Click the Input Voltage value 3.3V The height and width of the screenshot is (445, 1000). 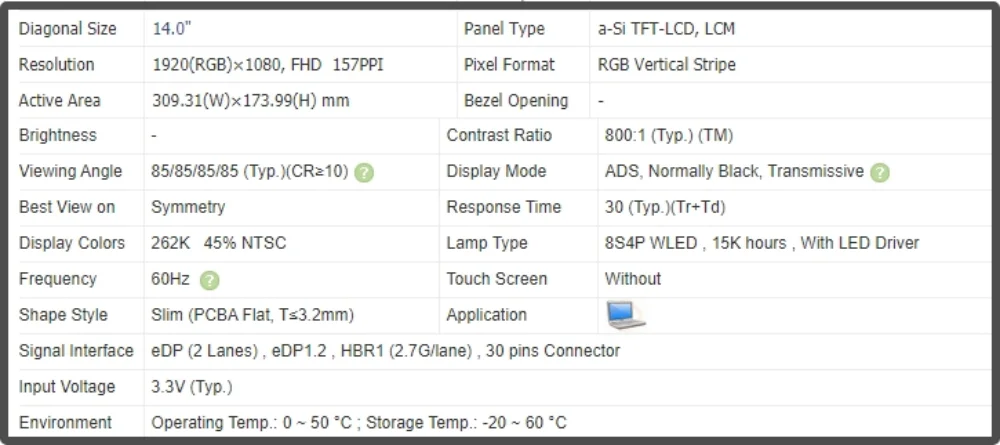[191, 387]
